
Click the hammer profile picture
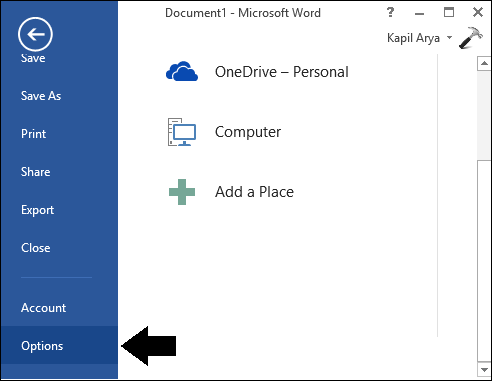click(471, 38)
